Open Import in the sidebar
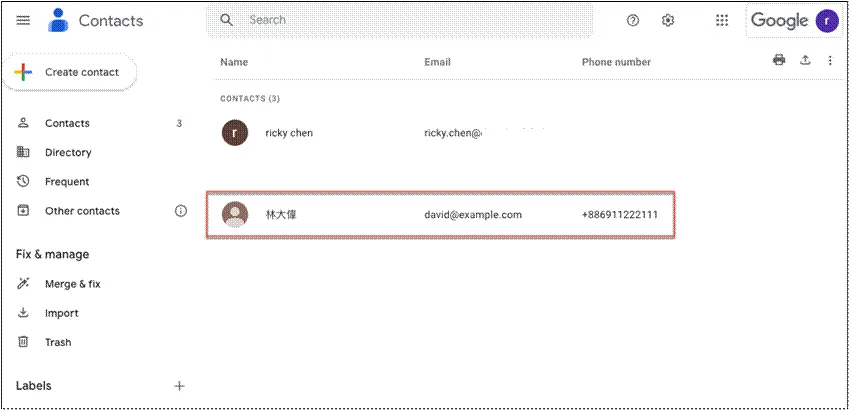The height and width of the screenshot is (410, 849). coord(61,313)
